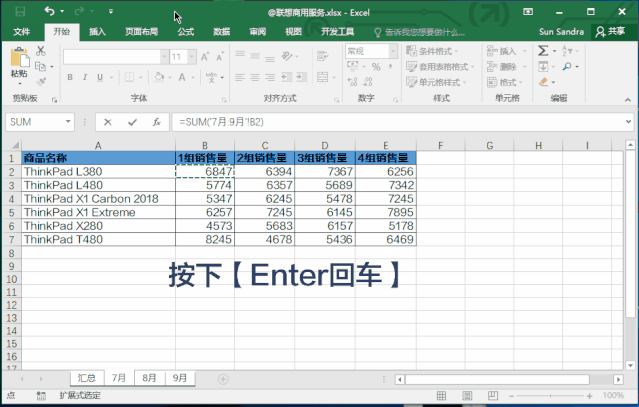
Task: Zoom in with plus button
Action: [589, 396]
